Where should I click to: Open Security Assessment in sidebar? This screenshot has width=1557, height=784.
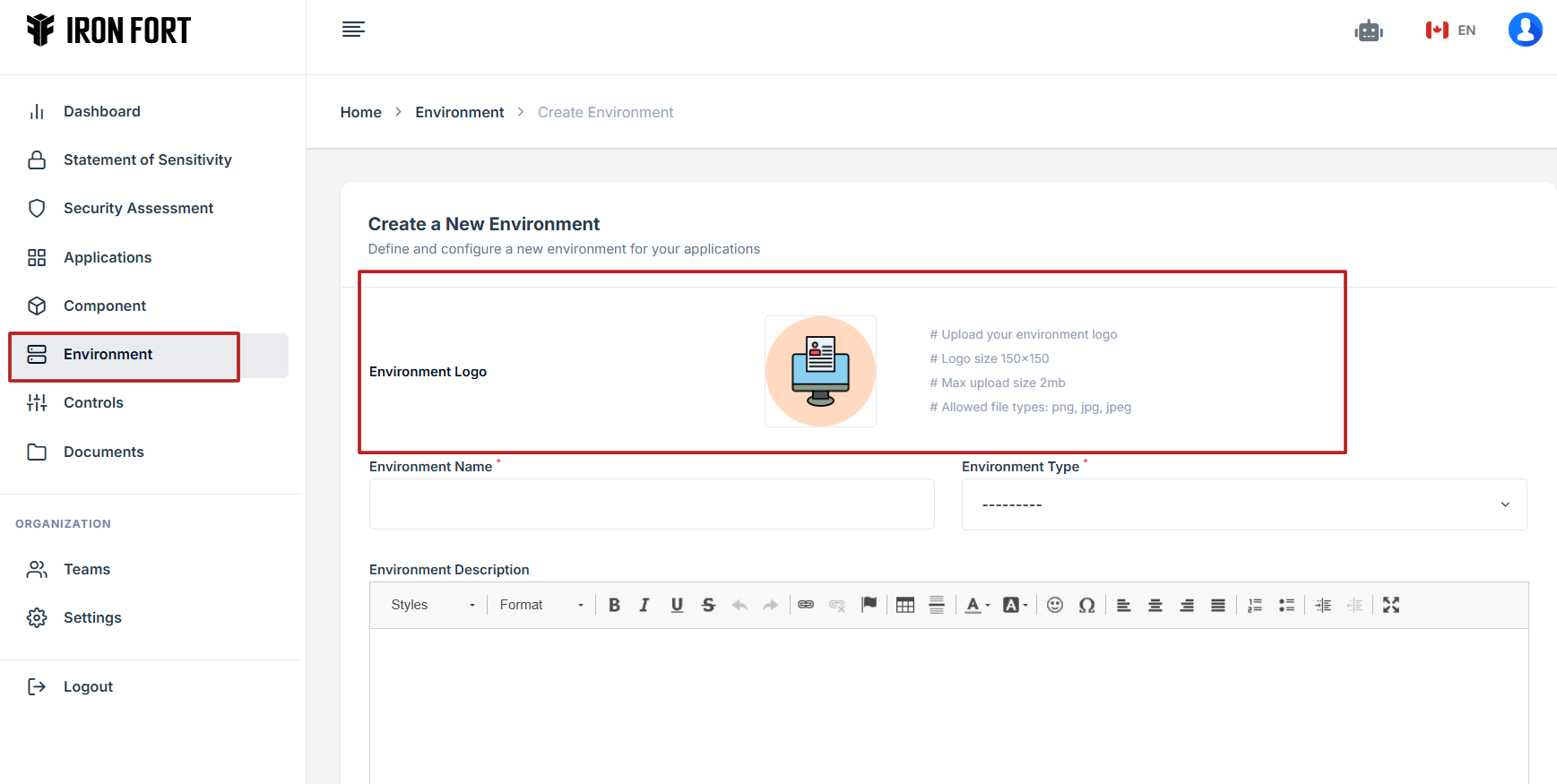(138, 208)
